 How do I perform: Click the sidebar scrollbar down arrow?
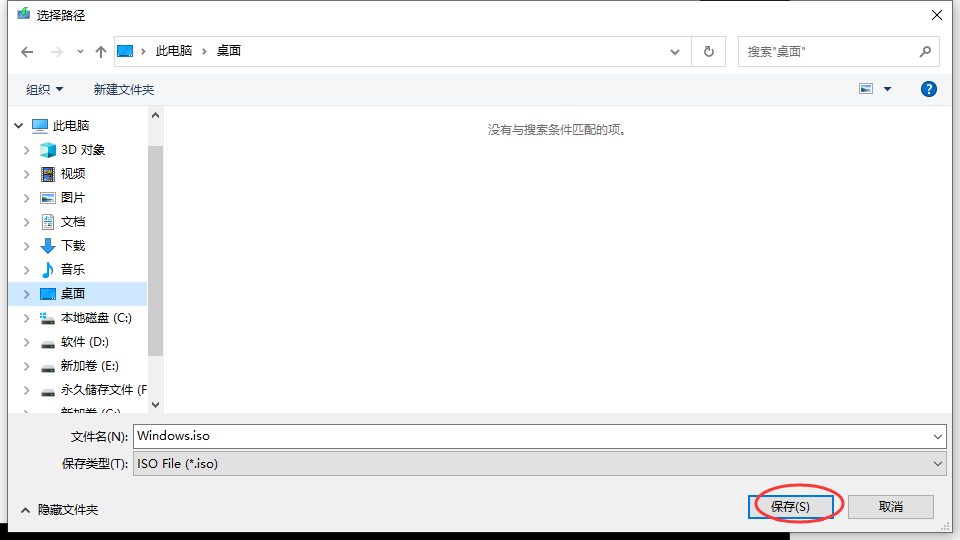156,405
